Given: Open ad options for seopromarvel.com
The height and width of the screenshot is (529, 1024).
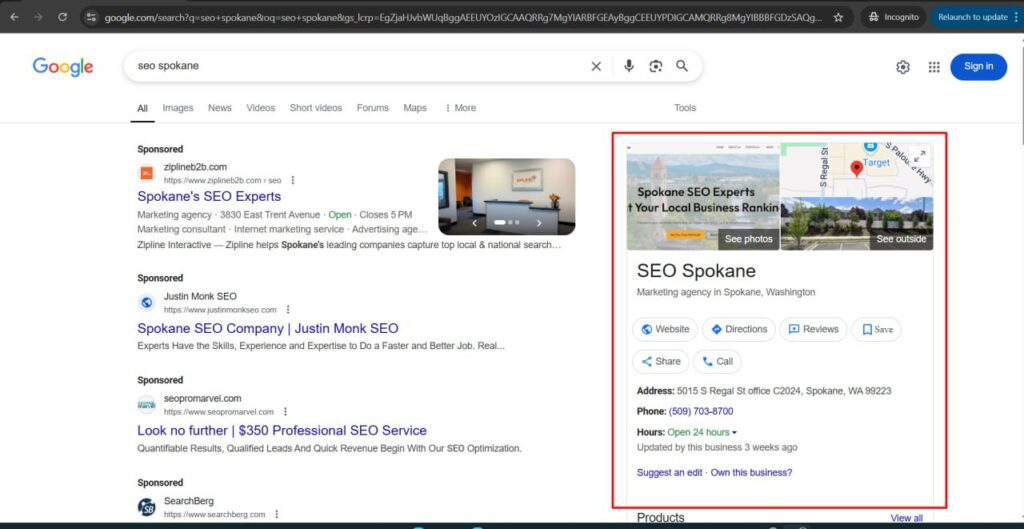Looking at the screenshot, I should 285,412.
